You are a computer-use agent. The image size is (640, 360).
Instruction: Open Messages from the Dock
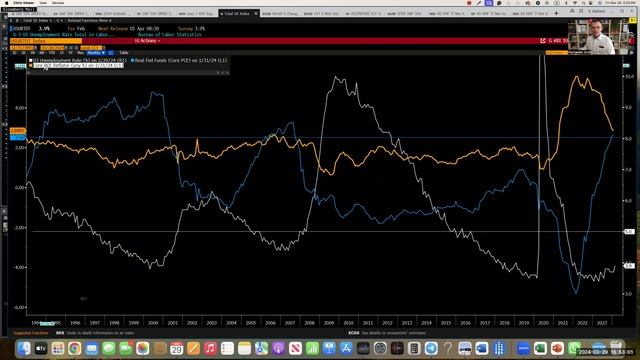pyautogui.click(x=109, y=348)
